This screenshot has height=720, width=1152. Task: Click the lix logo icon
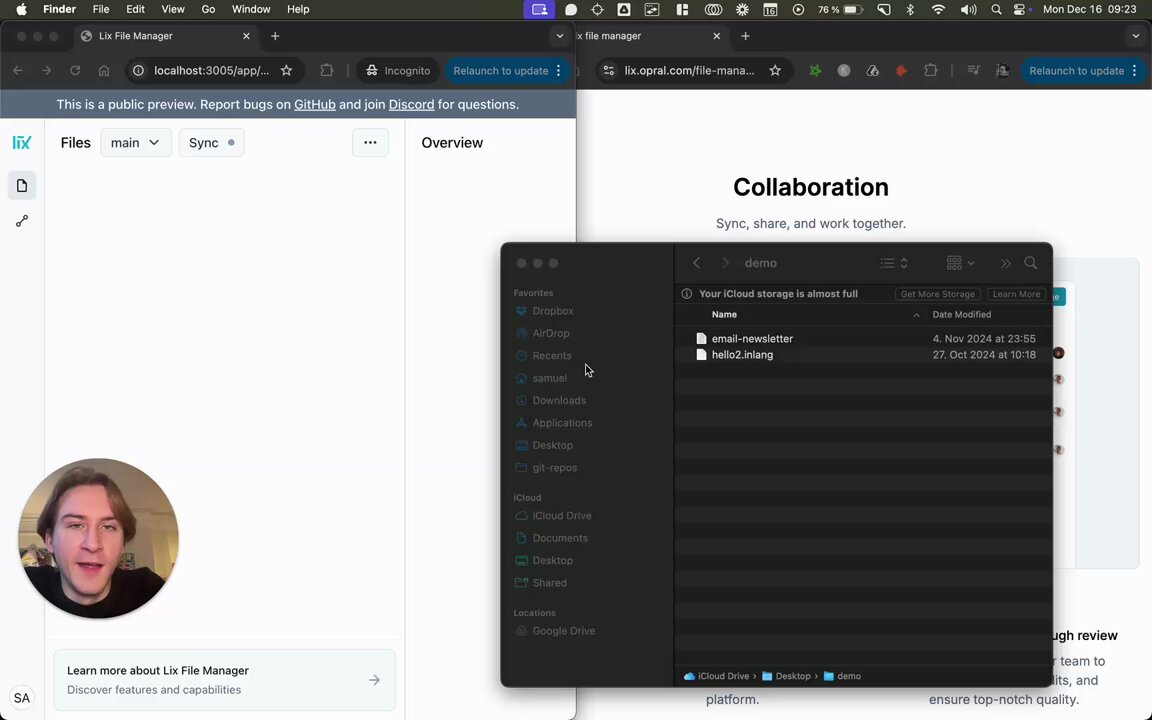(x=22, y=143)
